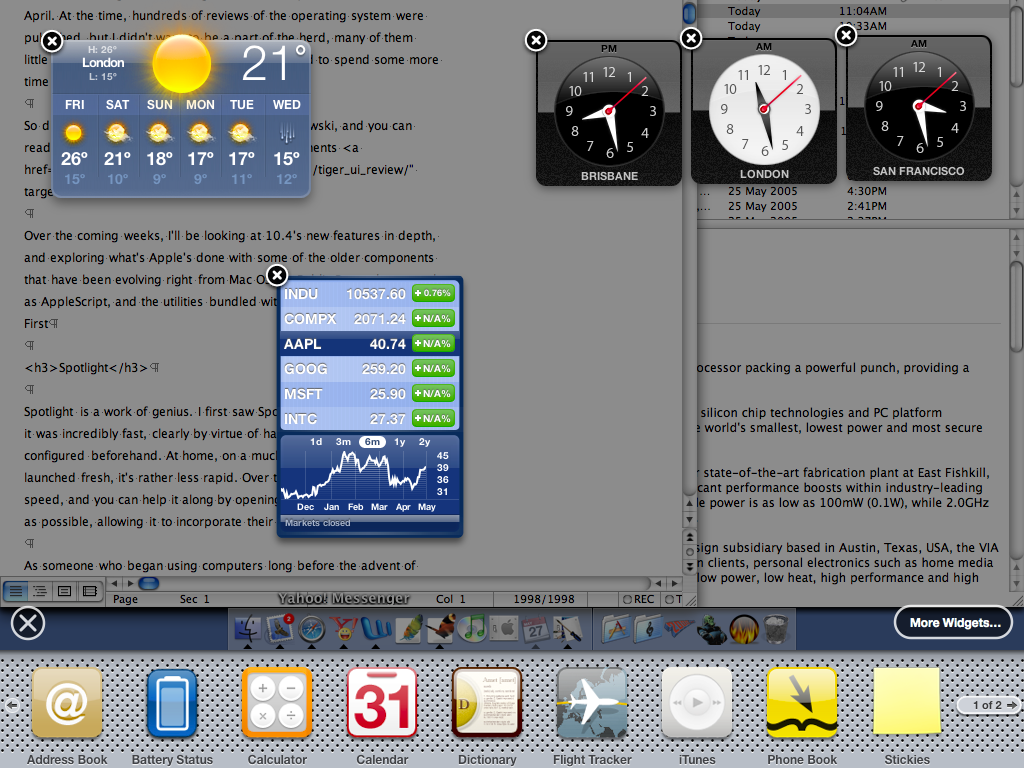This screenshot has width=1024, height=768.
Task: Click the More Widgets button
Action: tap(954, 623)
